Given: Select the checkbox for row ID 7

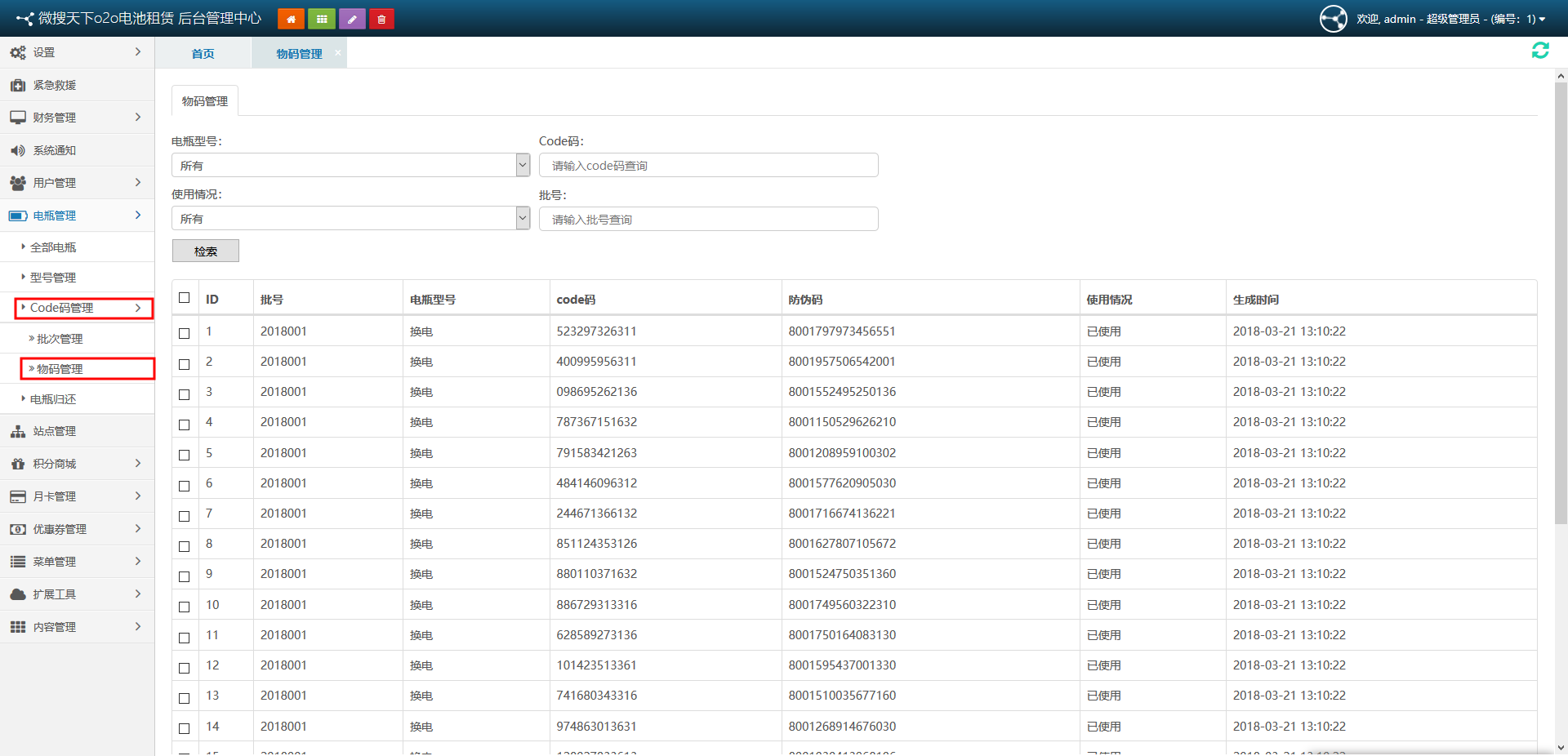Looking at the screenshot, I should (185, 515).
